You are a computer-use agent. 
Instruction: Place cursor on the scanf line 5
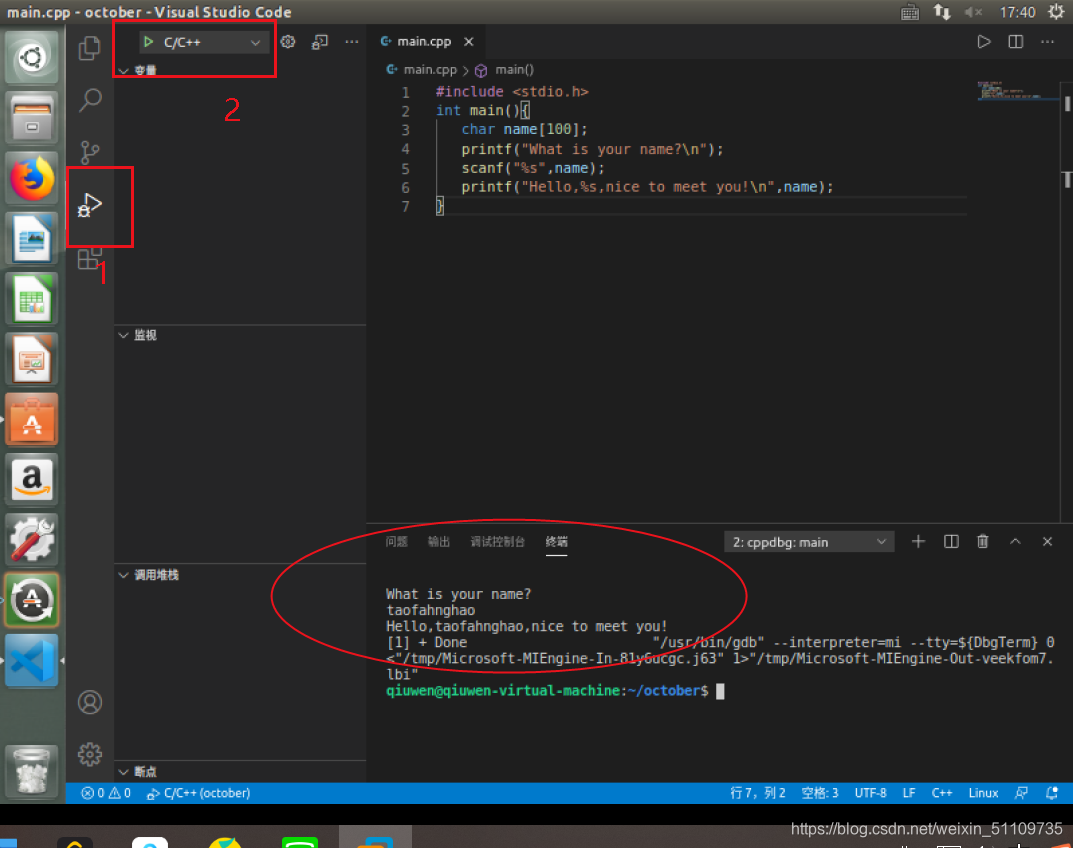coord(532,168)
